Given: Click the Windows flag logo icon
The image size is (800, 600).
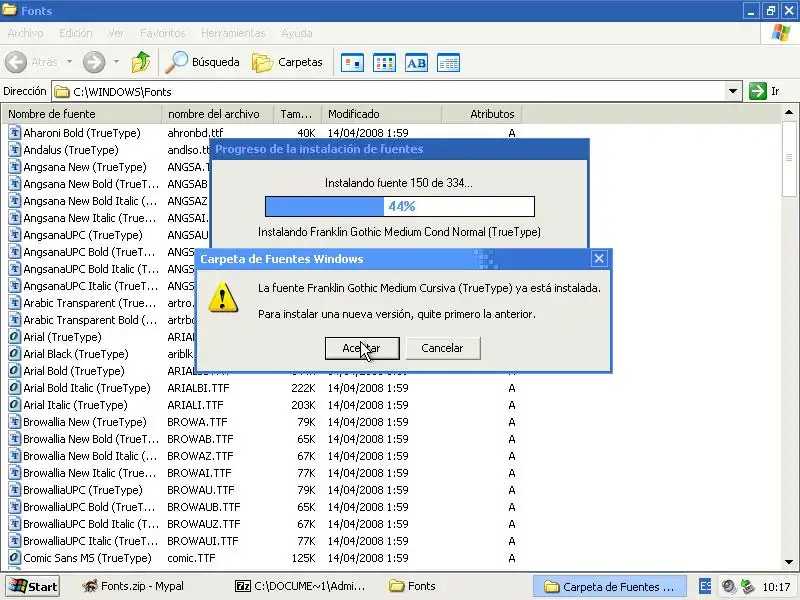Looking at the screenshot, I should coord(781,33).
